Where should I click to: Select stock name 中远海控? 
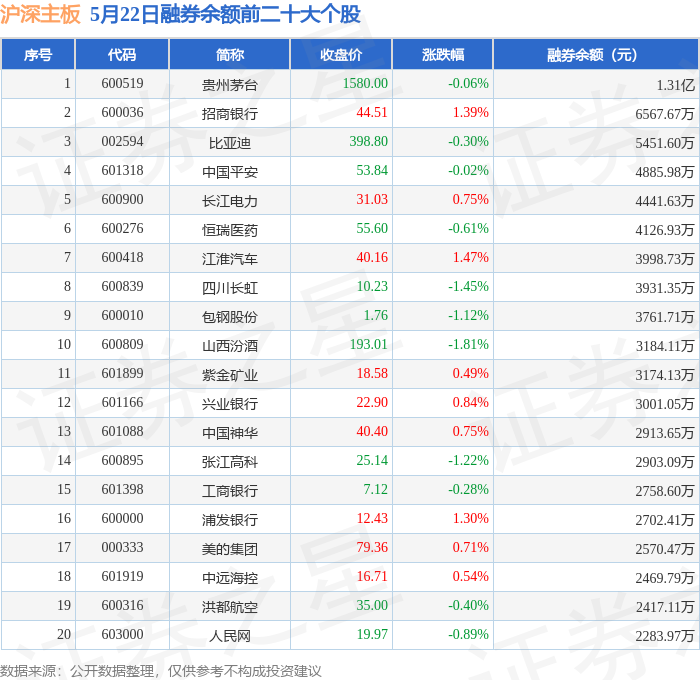229,578
